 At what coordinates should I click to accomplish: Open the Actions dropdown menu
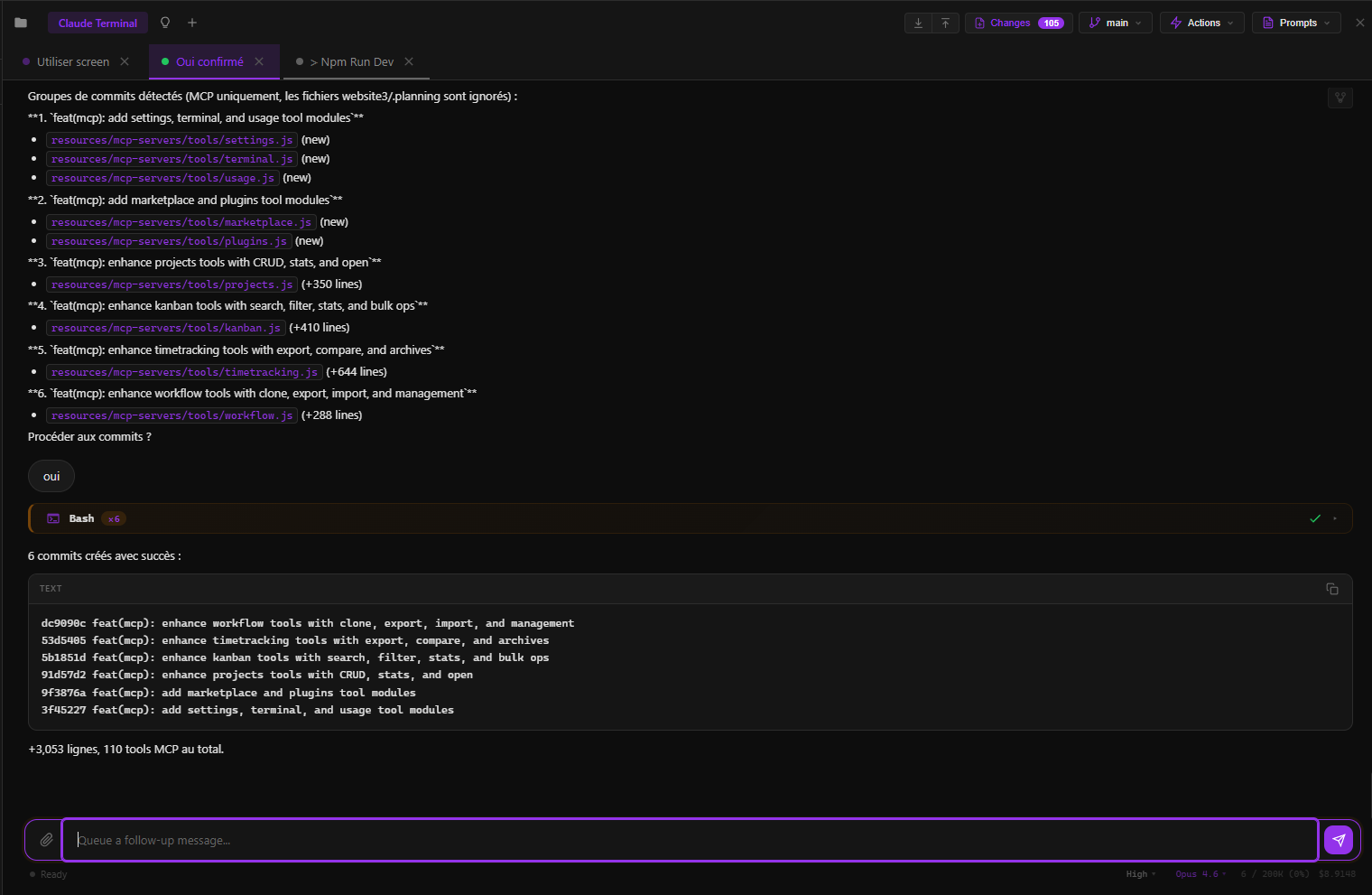(1201, 23)
